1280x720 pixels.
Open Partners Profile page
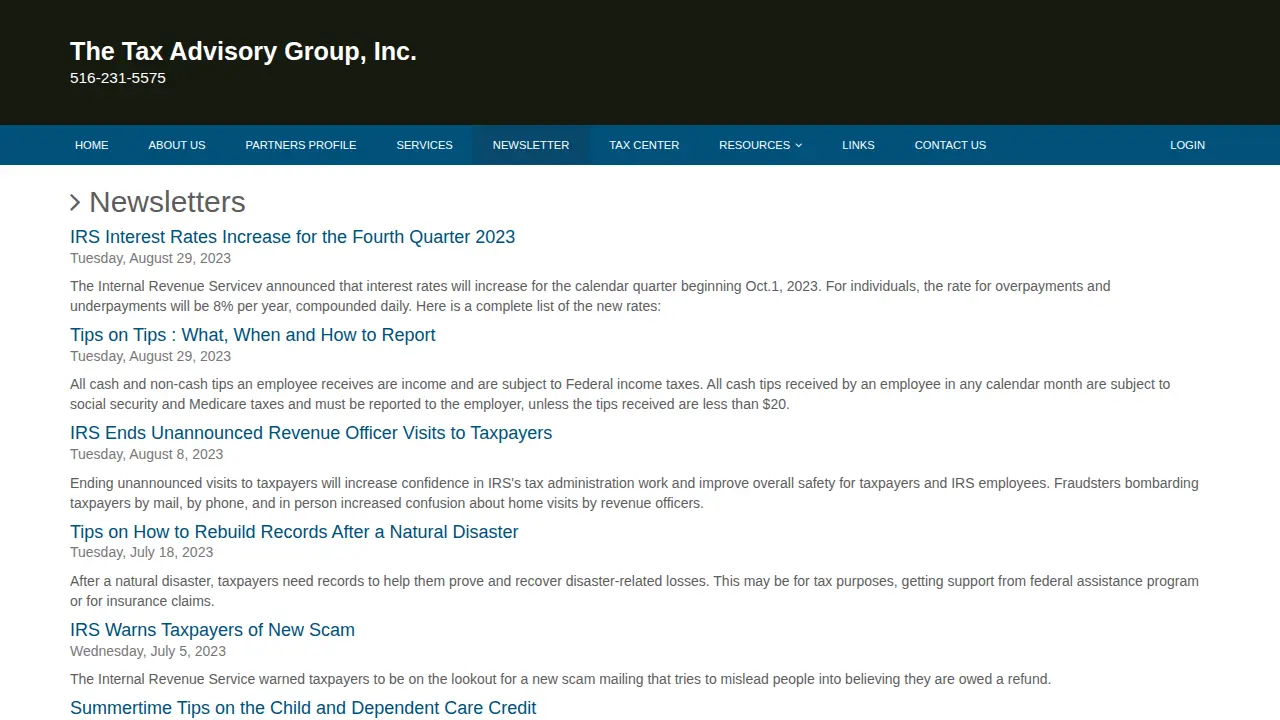click(301, 145)
